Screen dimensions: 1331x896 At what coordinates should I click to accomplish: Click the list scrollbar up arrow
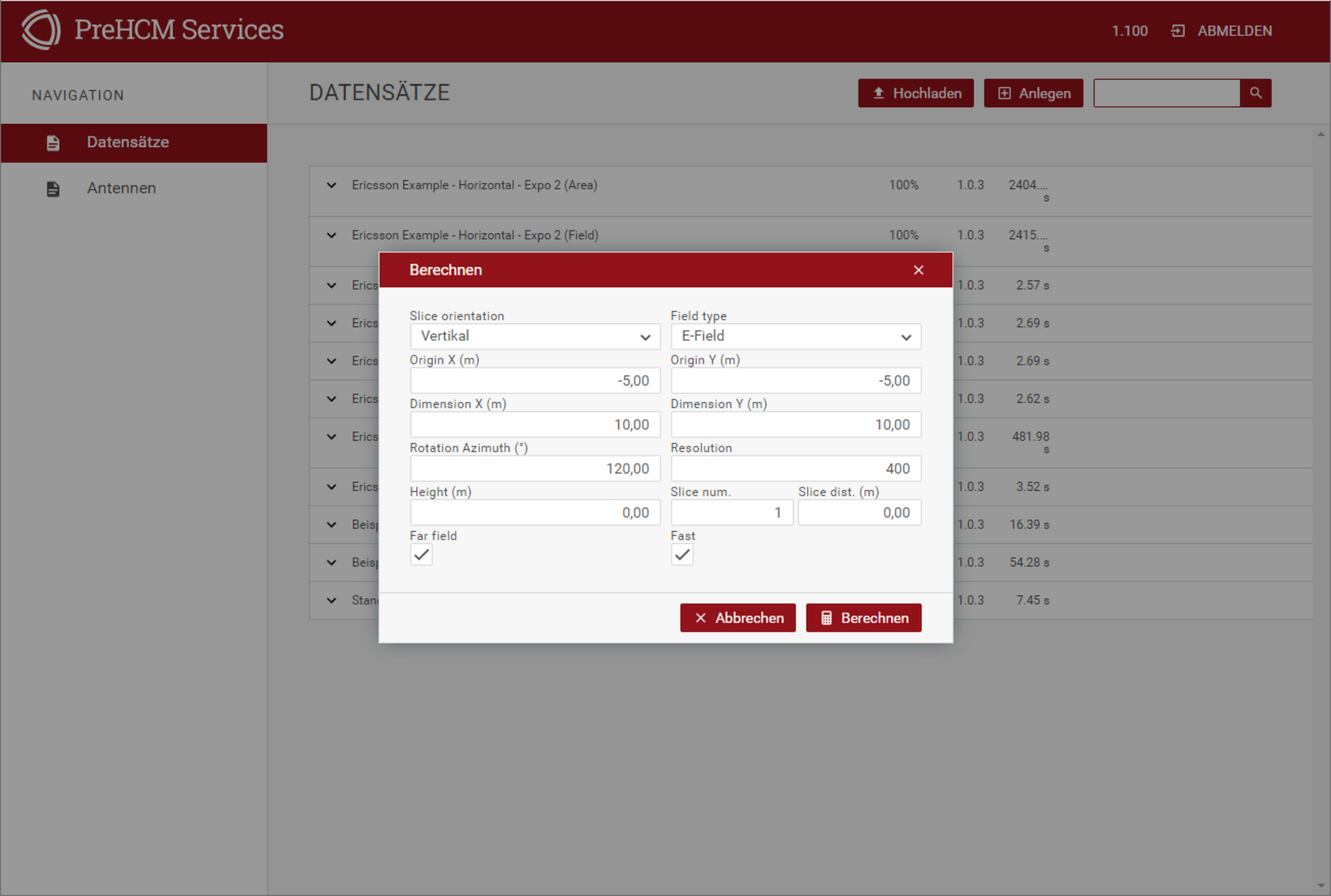coord(1321,135)
